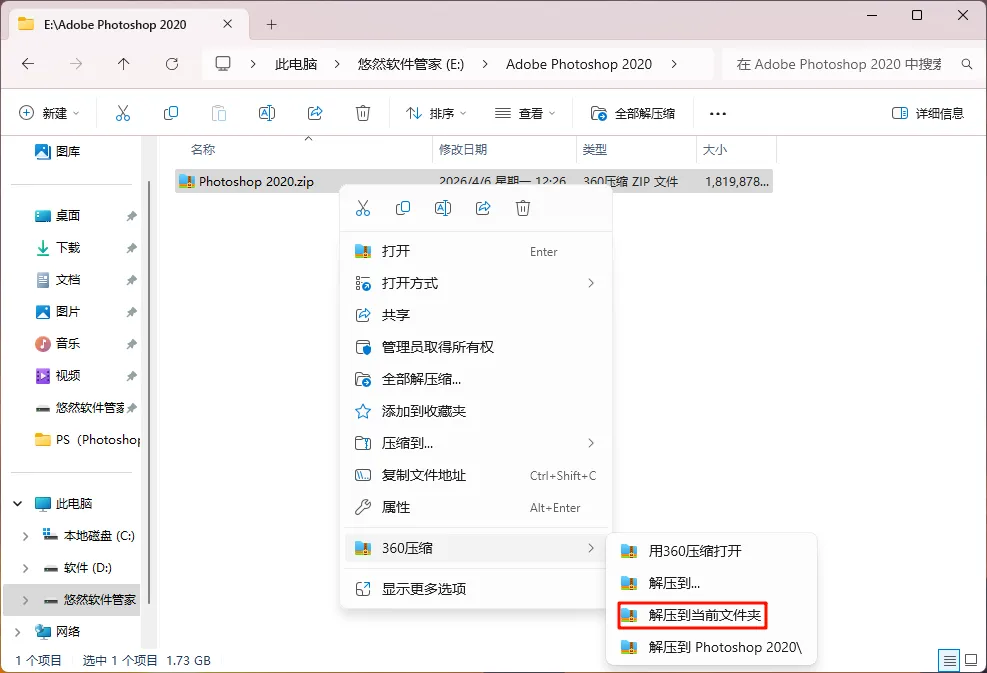This screenshot has width=987, height=673.
Task: Choose 解压到... in the submenu
Action: [711, 583]
